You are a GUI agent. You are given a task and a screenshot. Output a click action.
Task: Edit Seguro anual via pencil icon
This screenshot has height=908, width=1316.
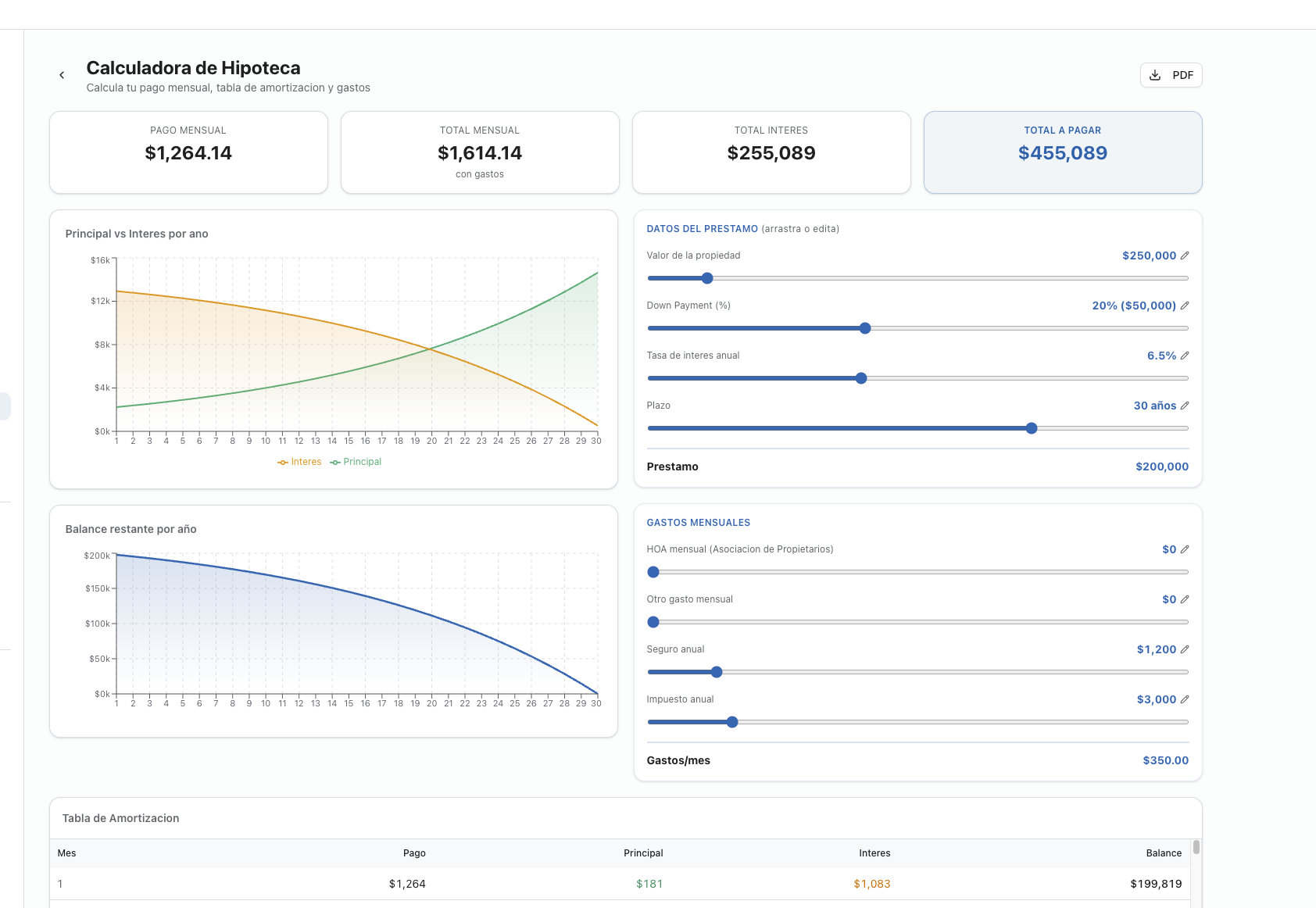pos(1185,649)
